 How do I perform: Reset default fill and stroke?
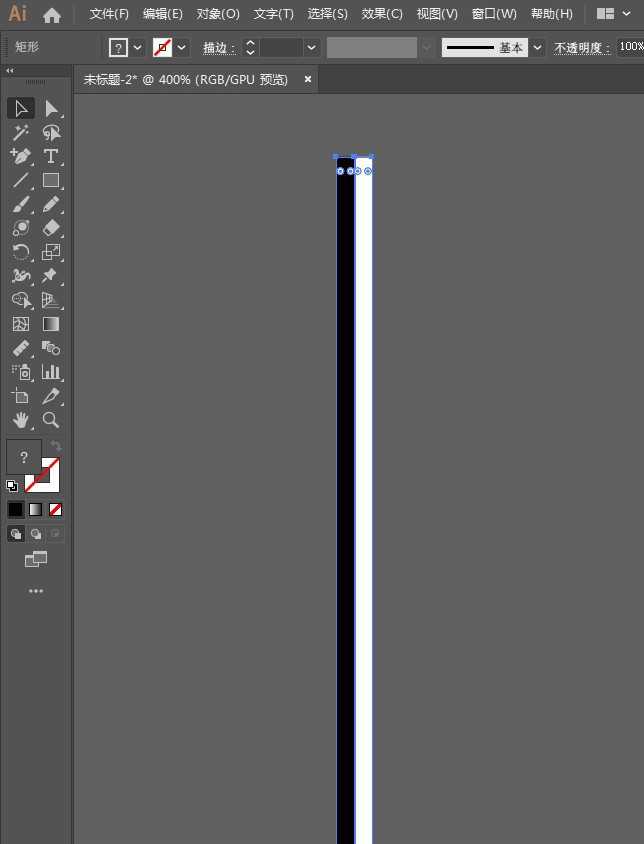coord(12,486)
